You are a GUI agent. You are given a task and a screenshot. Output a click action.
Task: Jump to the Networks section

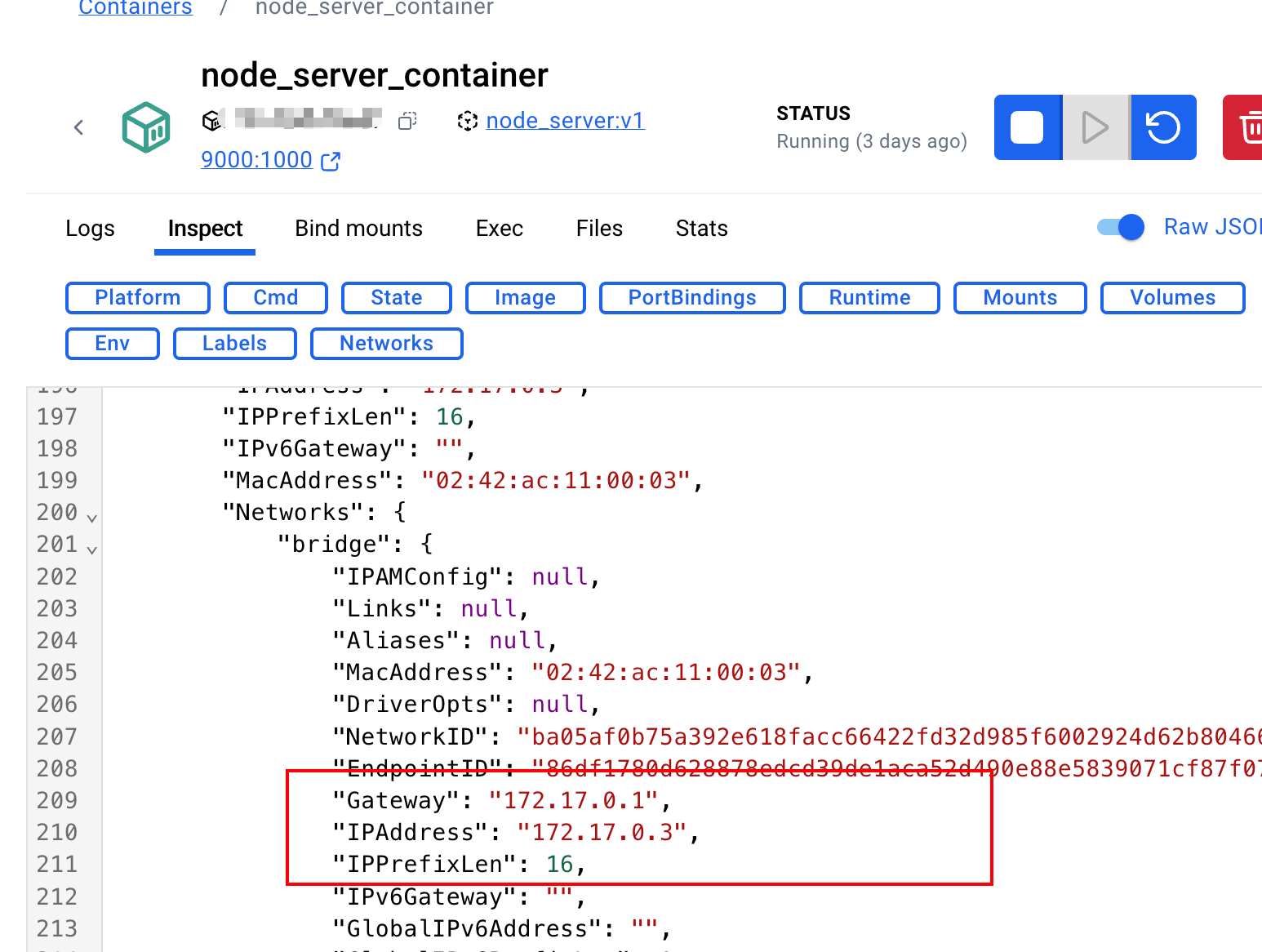click(x=387, y=344)
